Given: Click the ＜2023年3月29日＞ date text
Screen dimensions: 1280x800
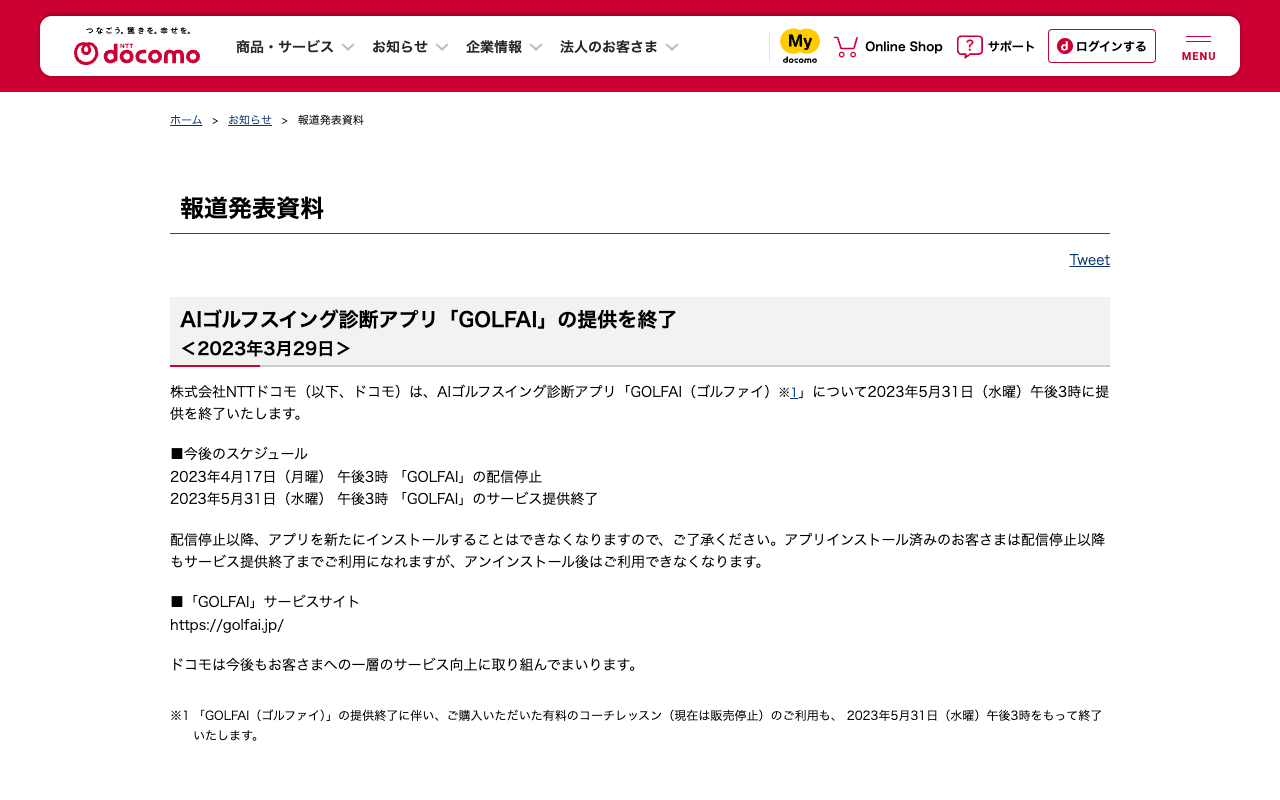Looking at the screenshot, I should click(x=265, y=348).
